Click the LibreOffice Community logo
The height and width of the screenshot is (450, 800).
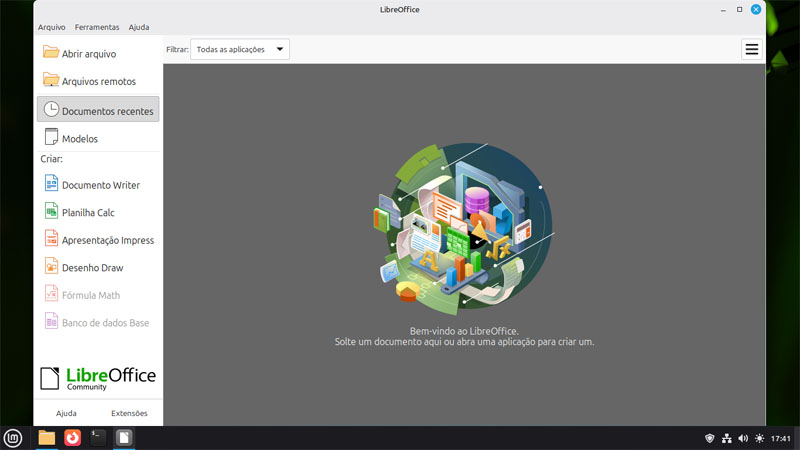(x=98, y=378)
